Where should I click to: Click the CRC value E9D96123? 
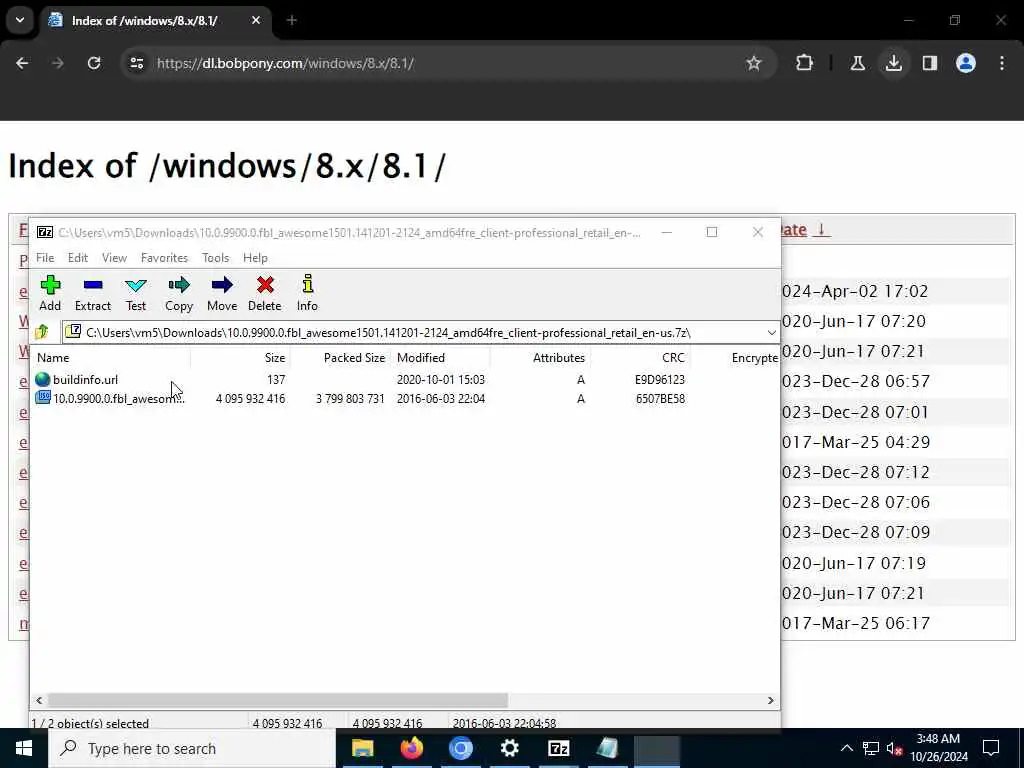(660, 379)
